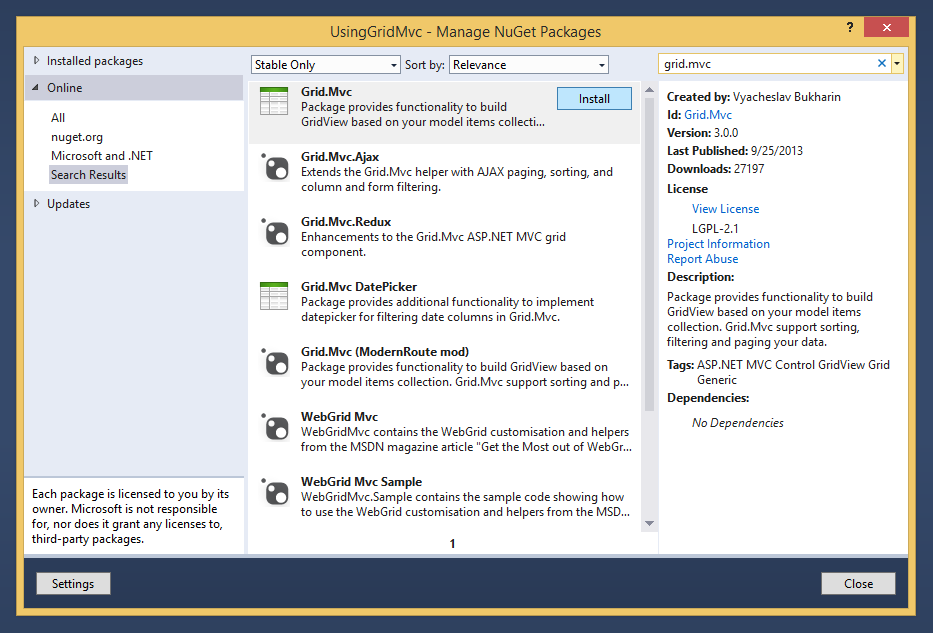Click the package list scroll up arrow
Screen dimensions: 933x633
(x=649, y=90)
